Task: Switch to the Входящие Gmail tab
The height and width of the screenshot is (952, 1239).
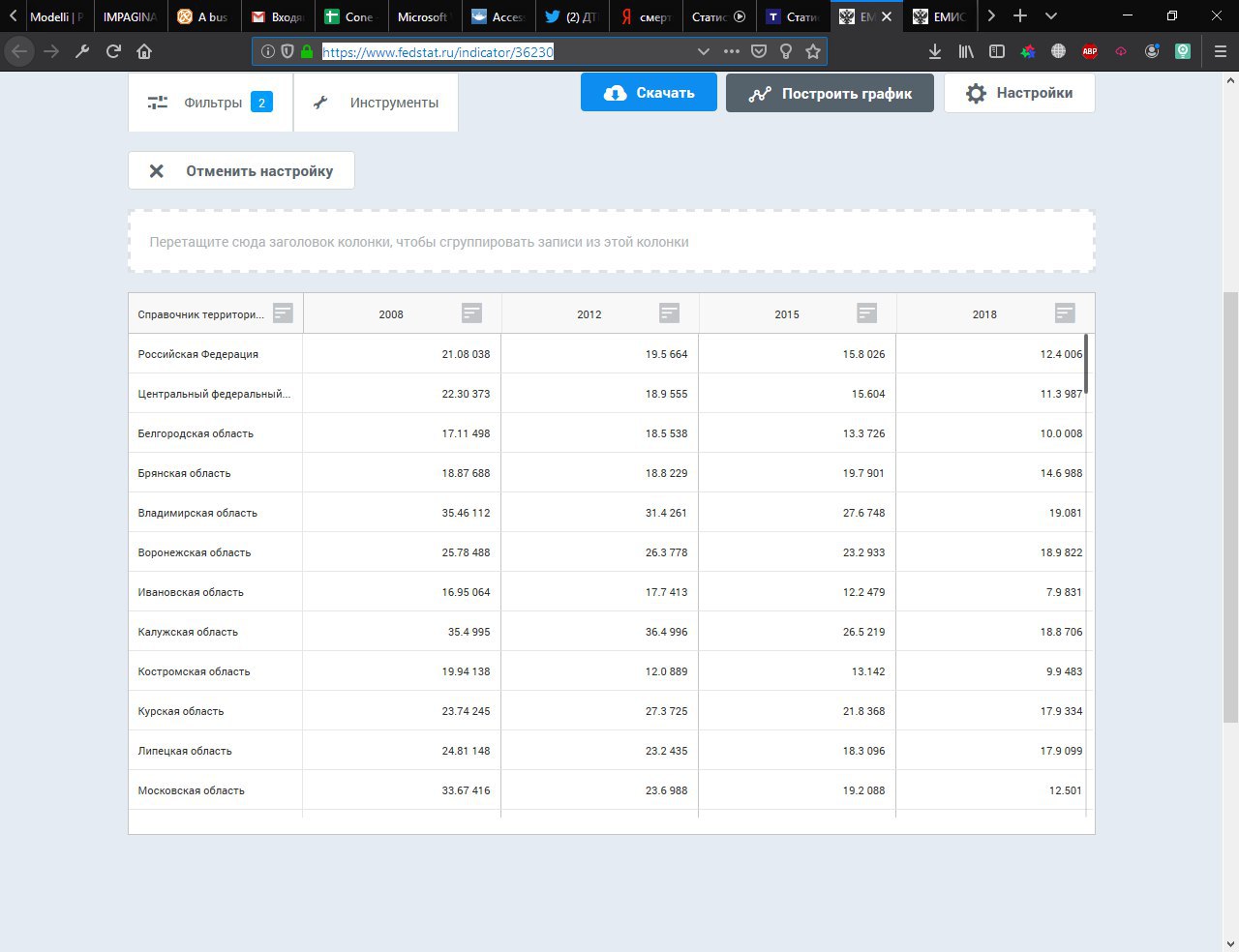Action: pos(276,16)
